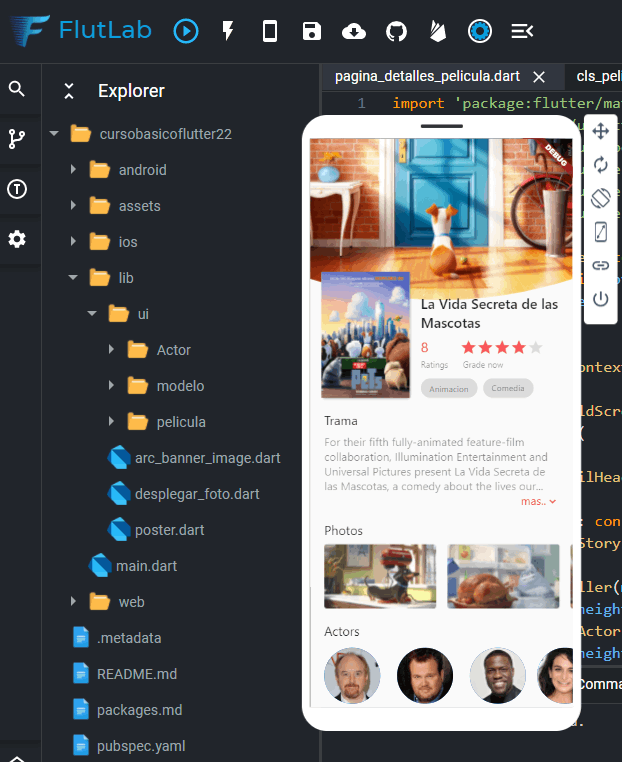
Task: Rotate the emulator screen orientation
Action: coord(600,198)
